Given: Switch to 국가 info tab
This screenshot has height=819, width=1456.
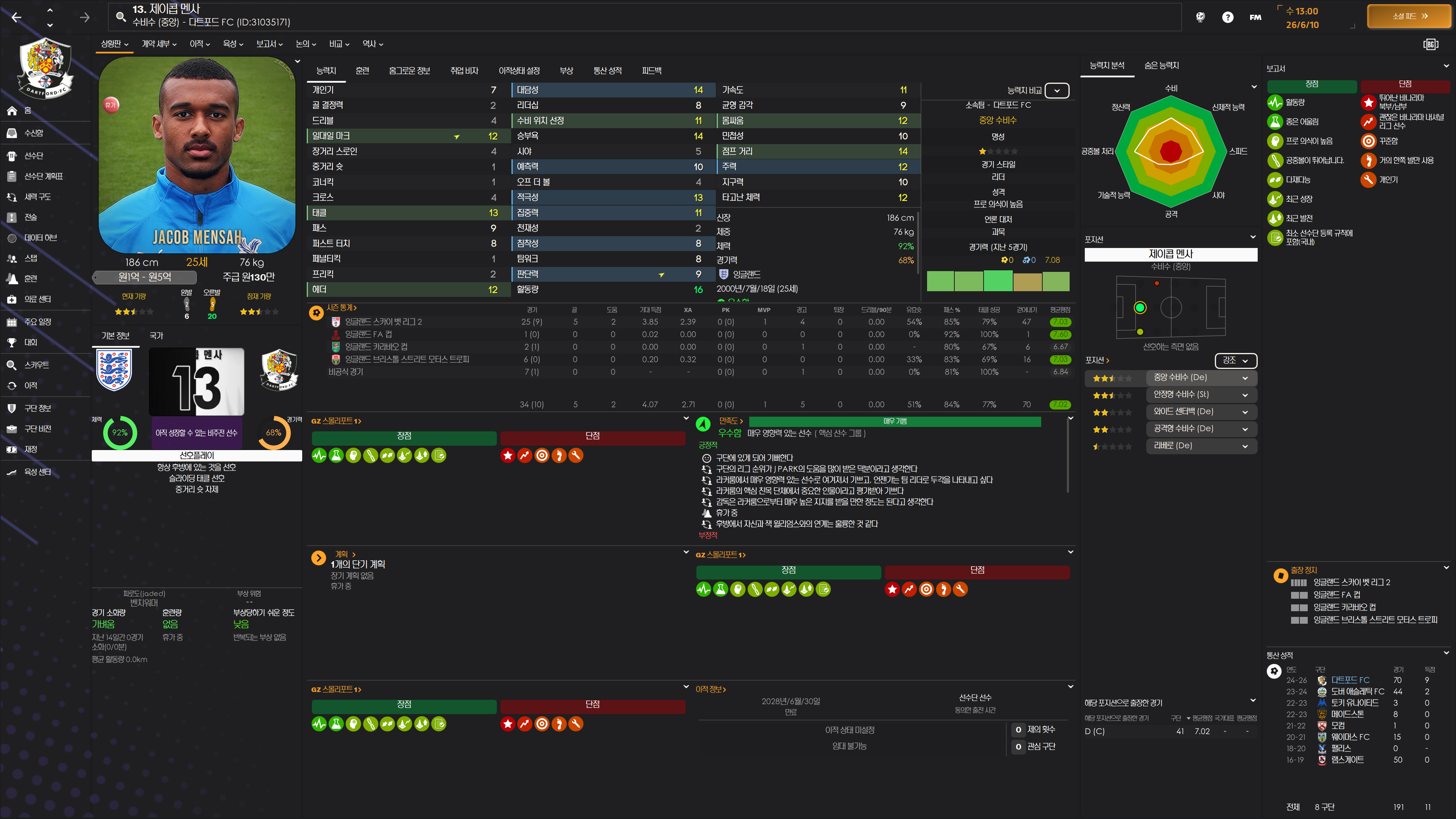Looking at the screenshot, I should point(156,336).
